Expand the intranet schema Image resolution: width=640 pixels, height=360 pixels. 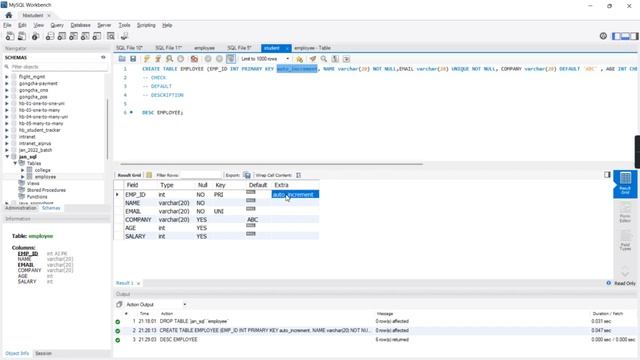click(x=7, y=137)
